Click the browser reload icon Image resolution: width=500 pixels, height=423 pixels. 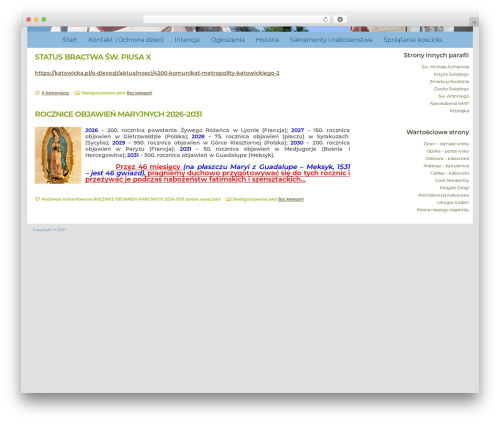325,19
